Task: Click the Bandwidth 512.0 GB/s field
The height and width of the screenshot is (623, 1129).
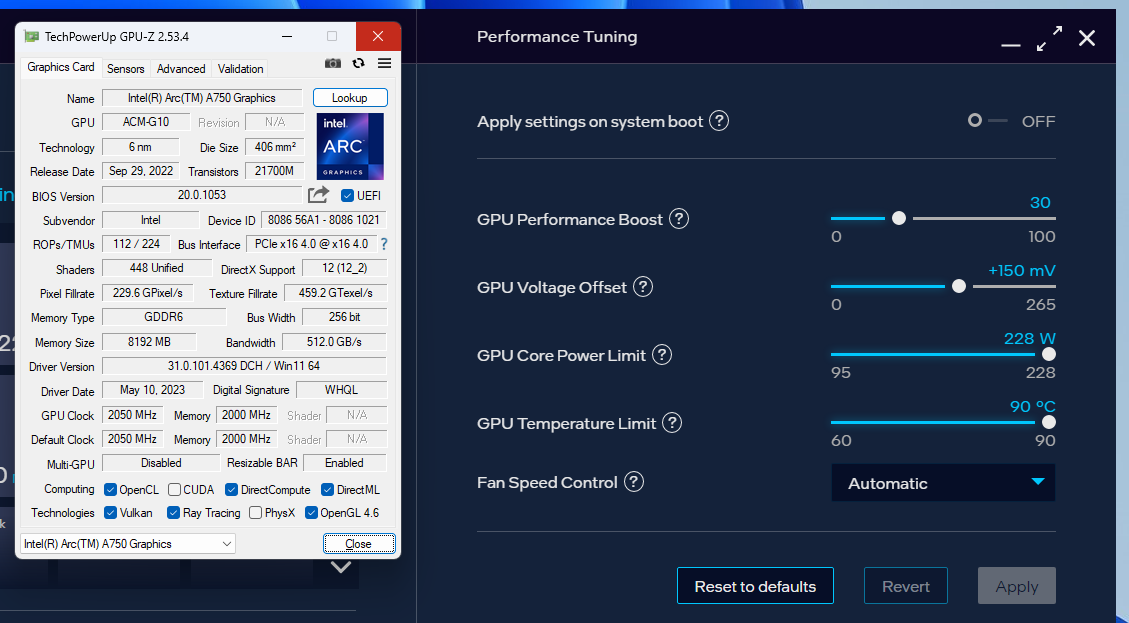Action: 334,341
